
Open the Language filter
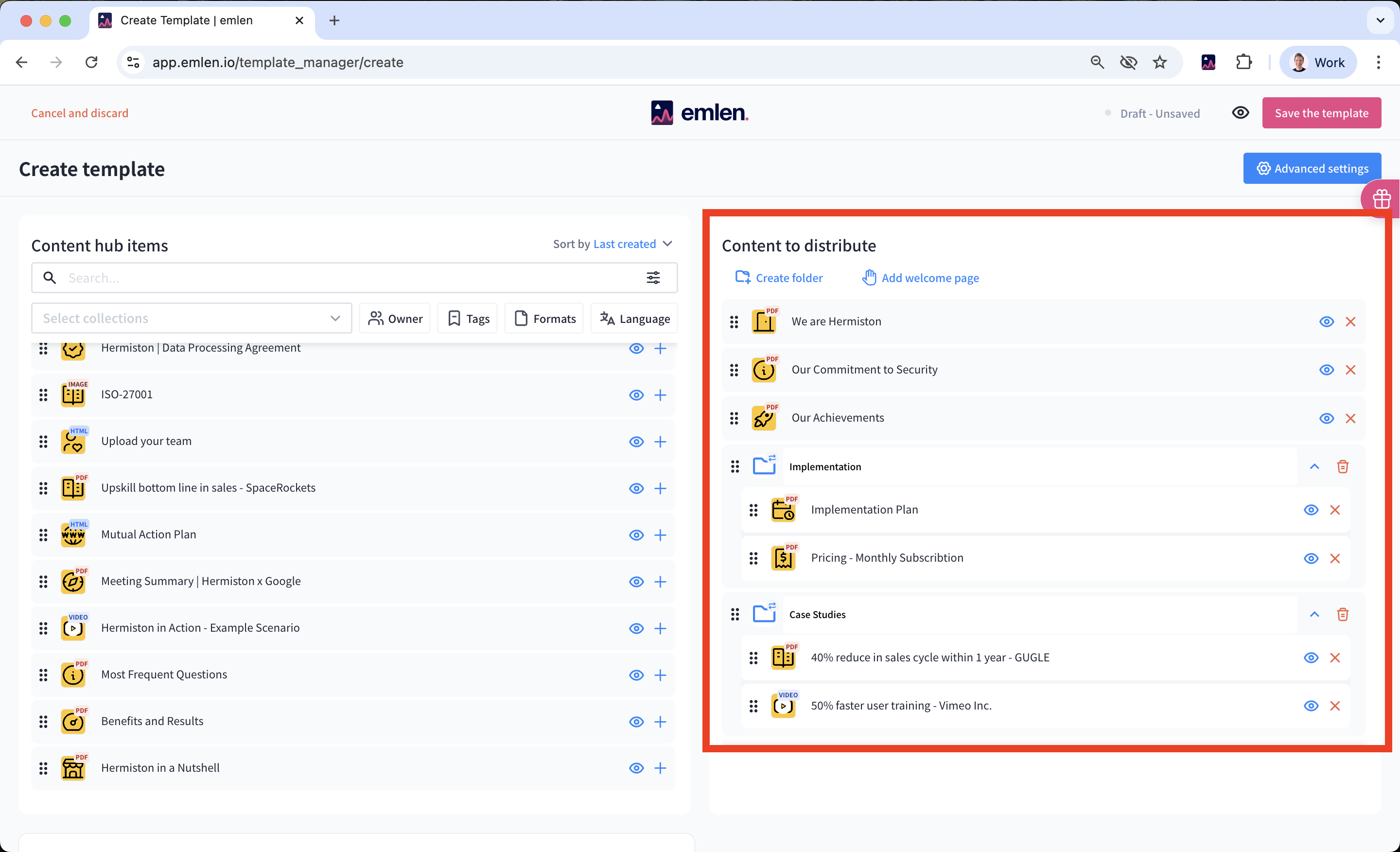click(634, 319)
